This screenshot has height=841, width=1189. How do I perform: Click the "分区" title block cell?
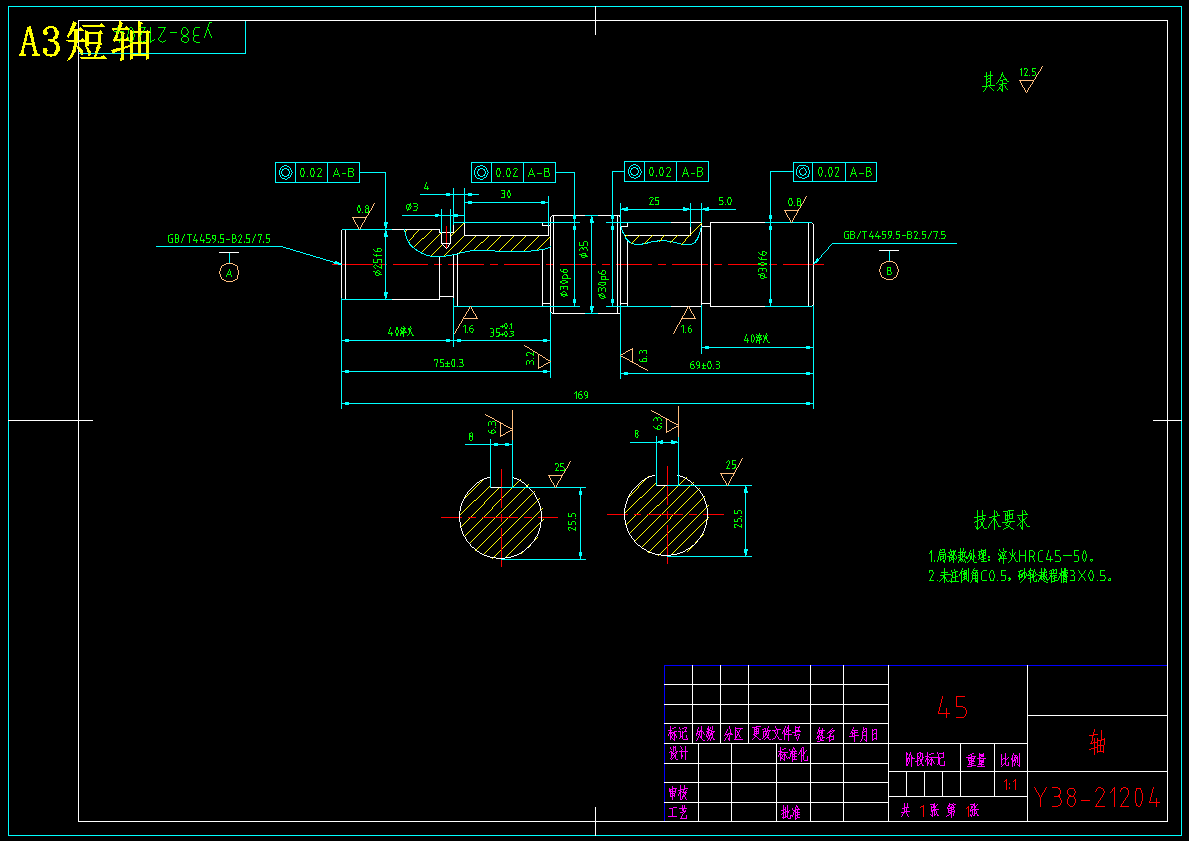coord(734,733)
